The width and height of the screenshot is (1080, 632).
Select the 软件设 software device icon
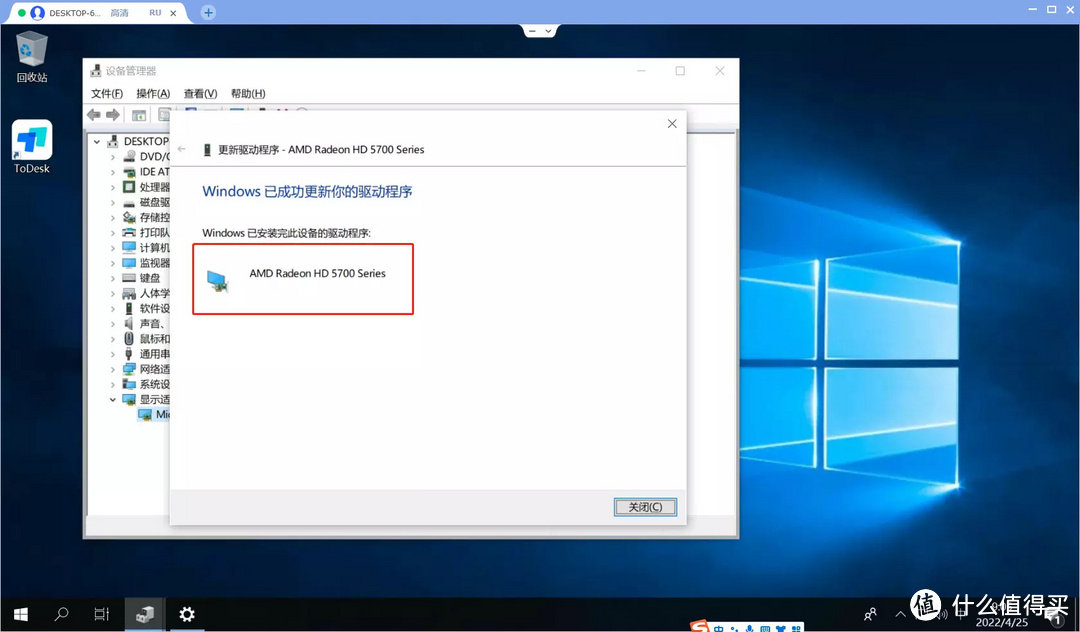pyautogui.click(x=129, y=308)
